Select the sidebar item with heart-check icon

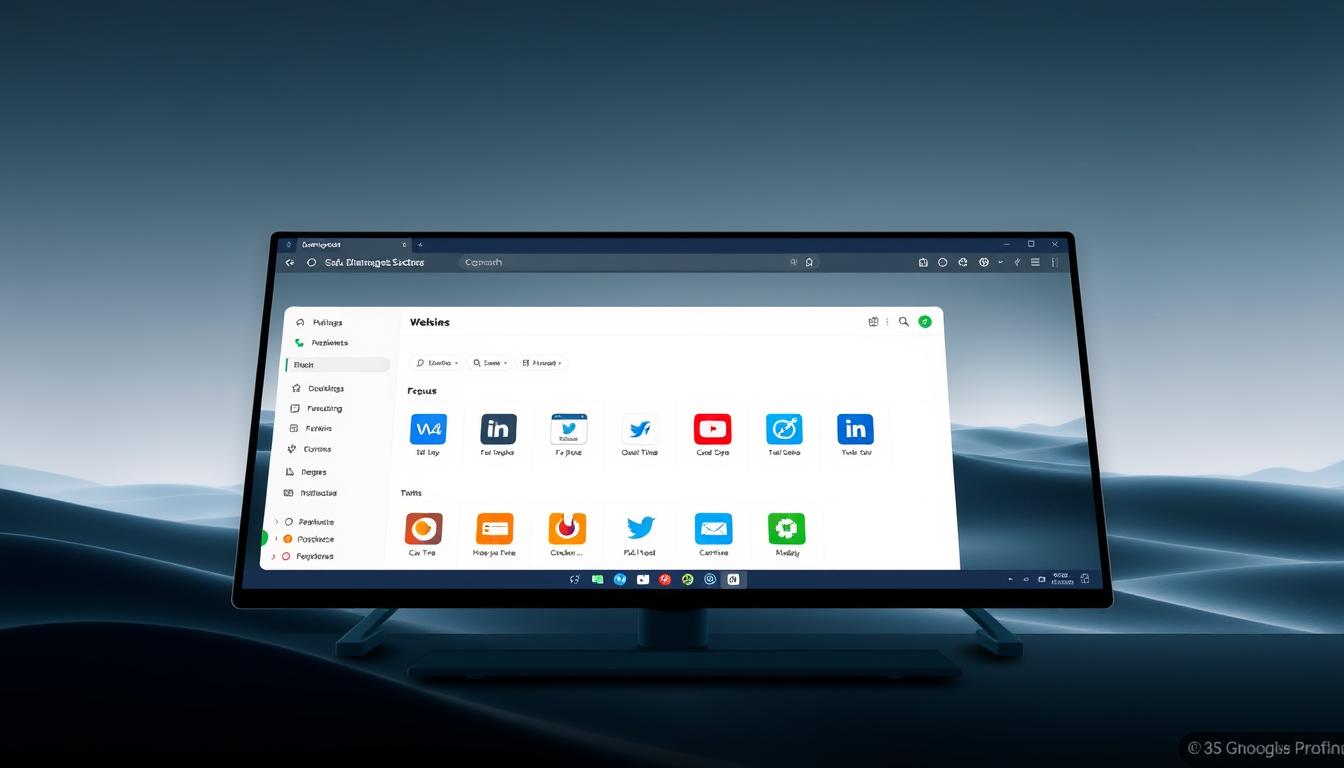(310, 450)
